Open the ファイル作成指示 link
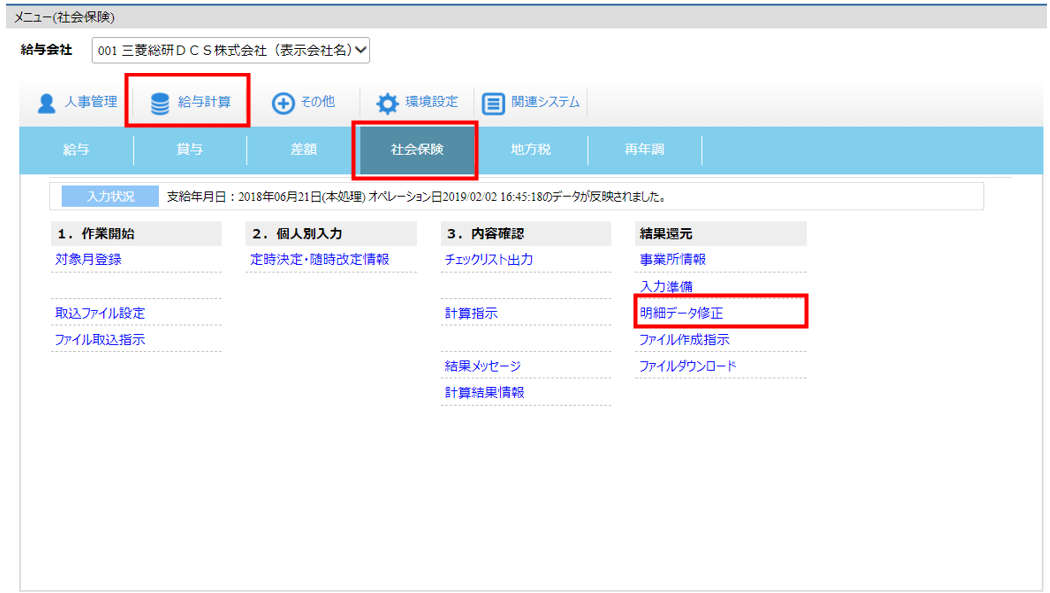Image resolution: width=1050 pixels, height=593 pixels. [684, 340]
